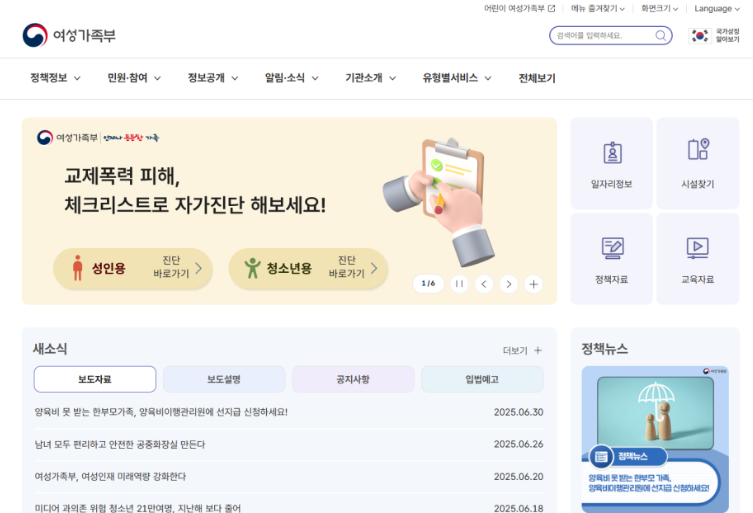Click the 더보기 plus icon in 새소식
753x513 pixels.
tap(538, 350)
